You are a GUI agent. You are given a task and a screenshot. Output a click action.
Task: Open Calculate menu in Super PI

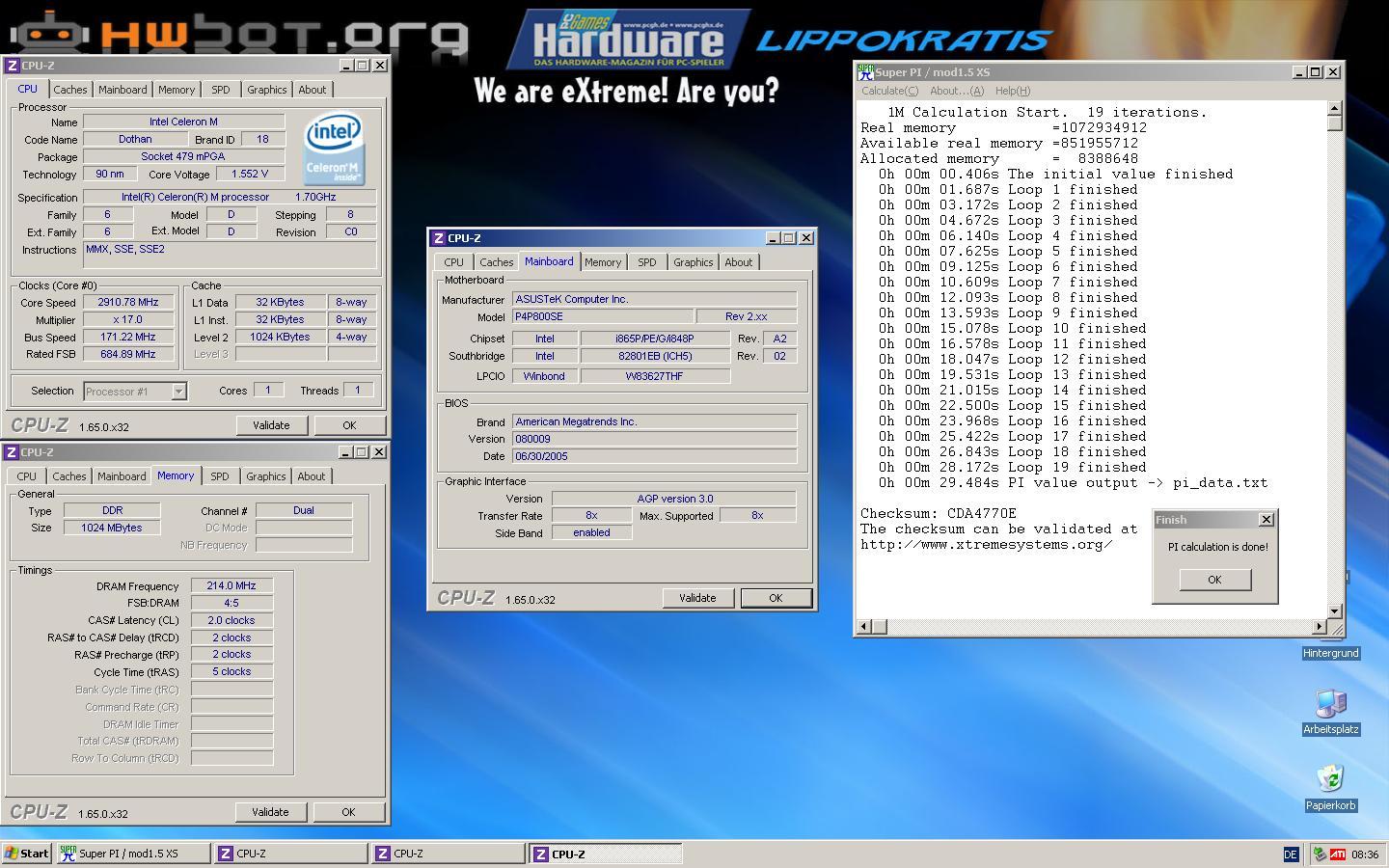(889, 91)
